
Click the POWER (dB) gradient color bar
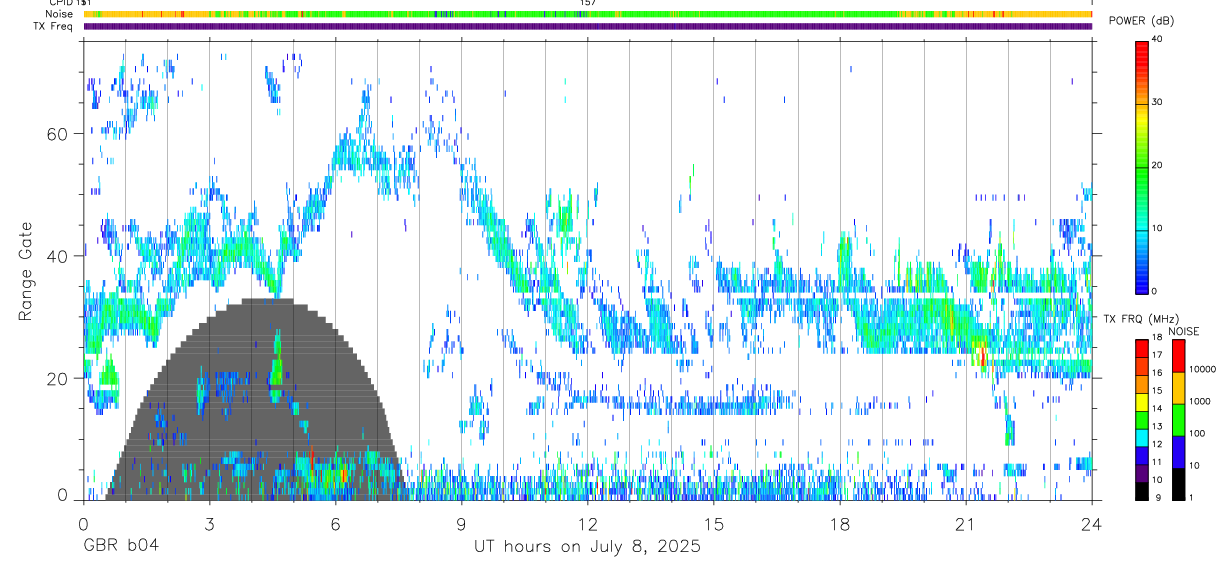(x=1142, y=166)
